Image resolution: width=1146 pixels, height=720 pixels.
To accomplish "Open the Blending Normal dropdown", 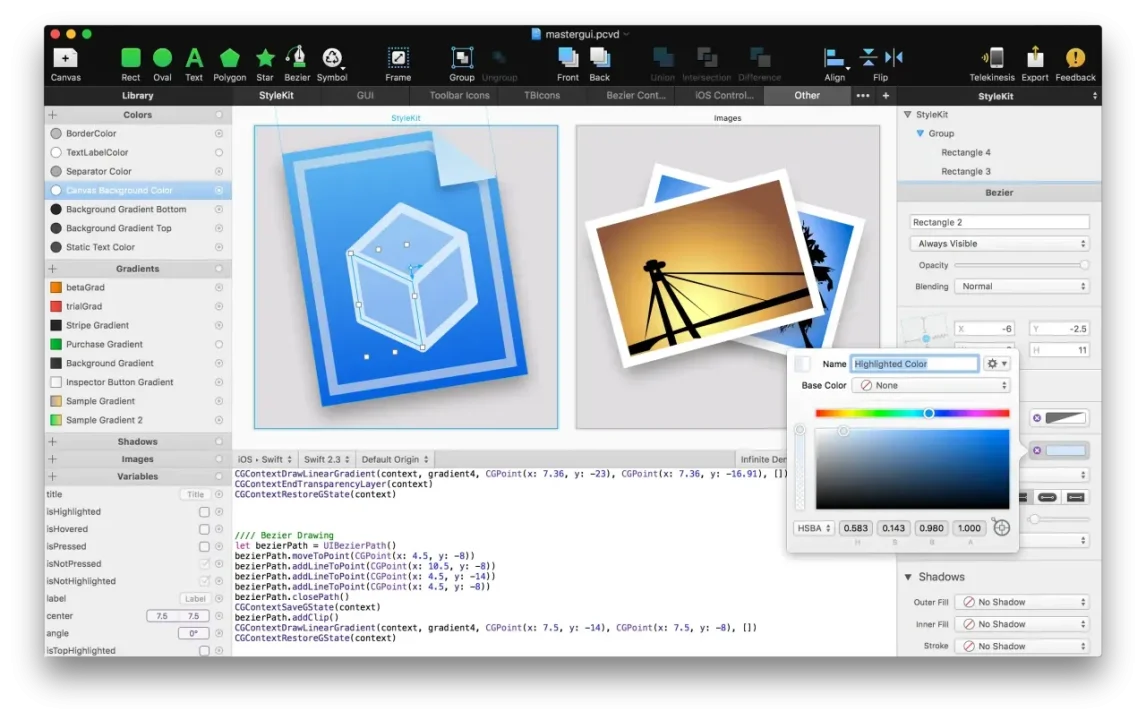I will pos(1022,287).
